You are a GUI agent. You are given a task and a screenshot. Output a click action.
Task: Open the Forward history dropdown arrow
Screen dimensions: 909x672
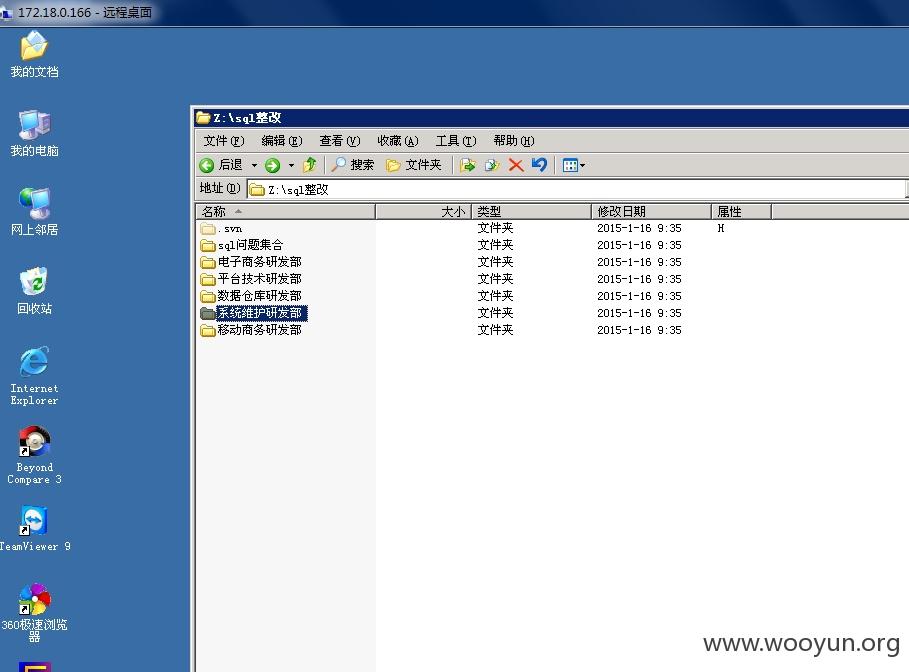coord(291,165)
